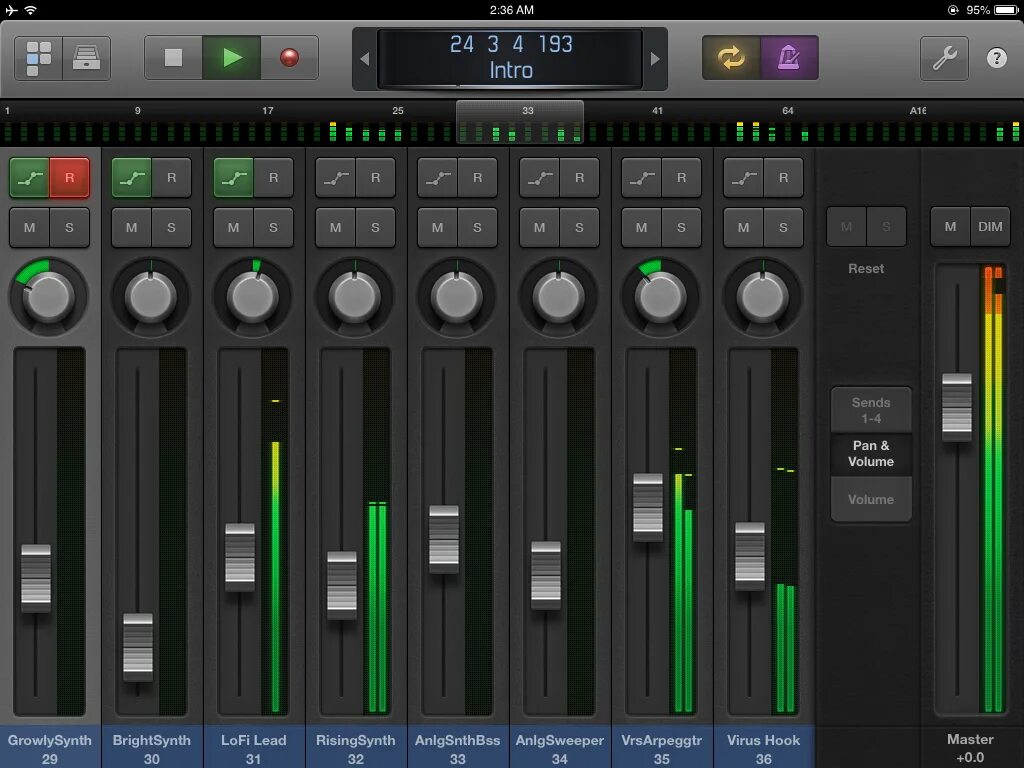Enable automation on RisingSynth channel

pos(335,178)
